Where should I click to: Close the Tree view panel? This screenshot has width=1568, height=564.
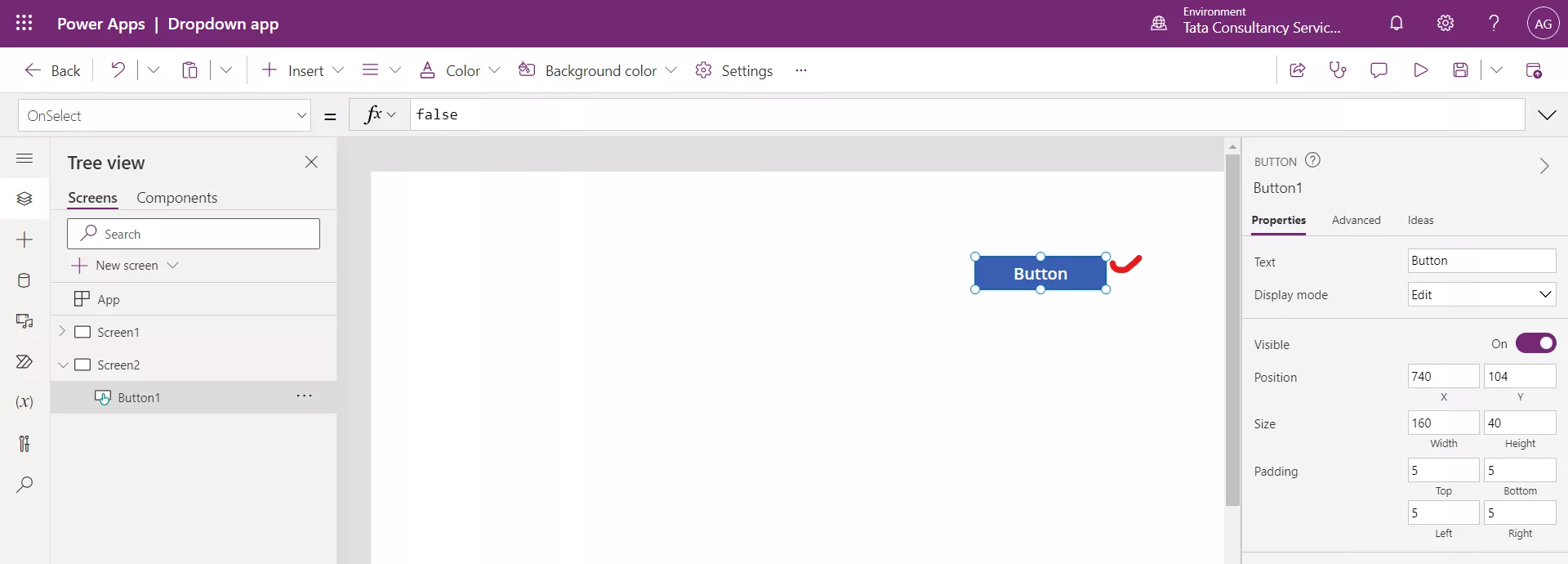pyautogui.click(x=311, y=162)
